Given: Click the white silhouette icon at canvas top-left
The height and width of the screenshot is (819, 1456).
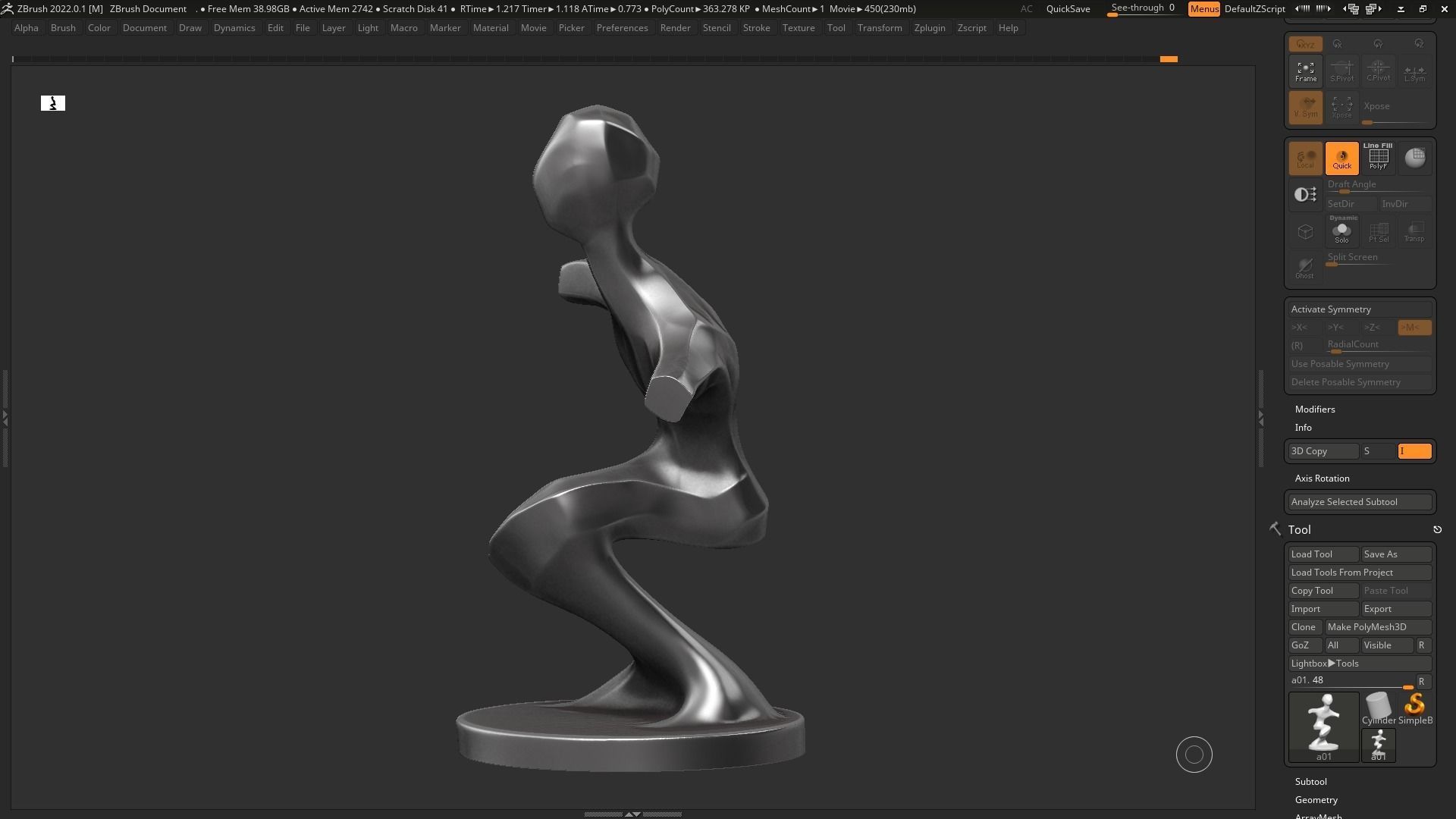Looking at the screenshot, I should [x=53, y=103].
